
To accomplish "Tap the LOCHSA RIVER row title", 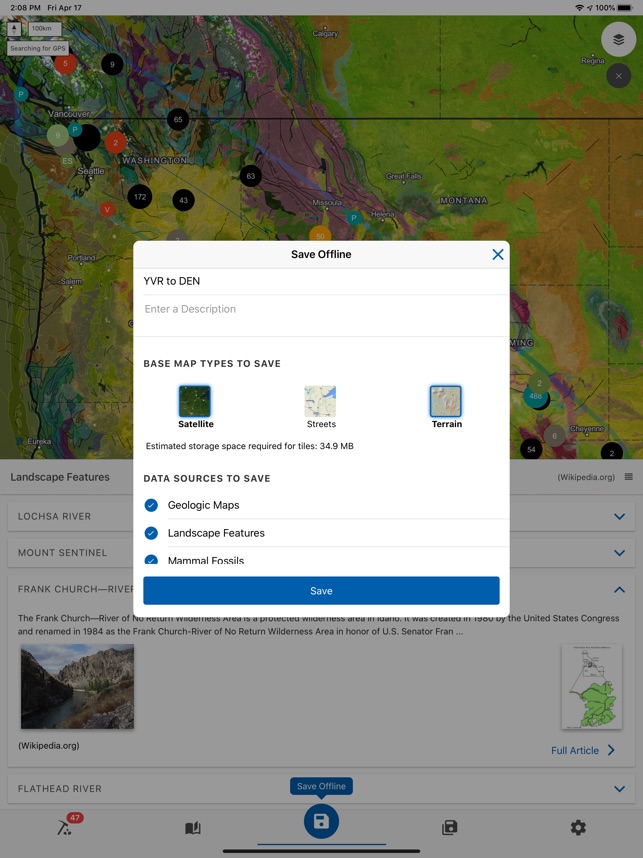I will click(x=54, y=517).
